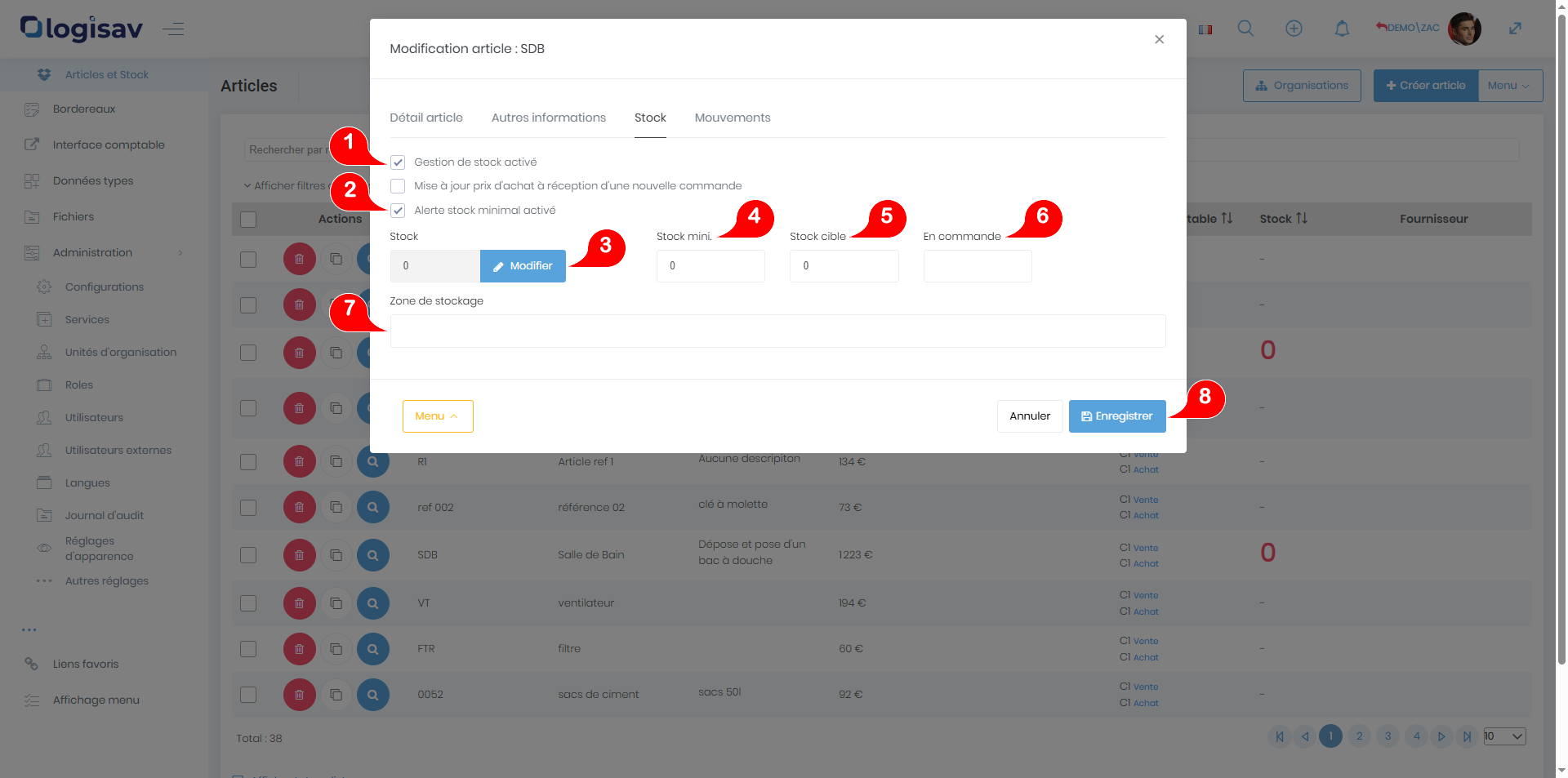Open the Détail article tab

425,118
